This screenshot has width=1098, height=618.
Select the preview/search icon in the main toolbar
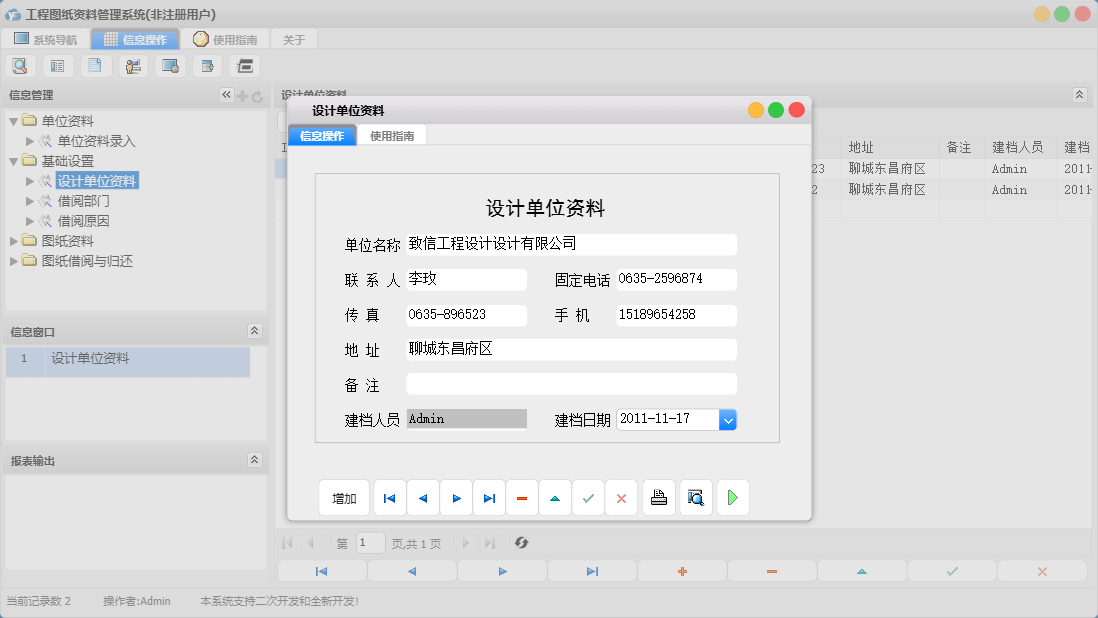[x=21, y=65]
